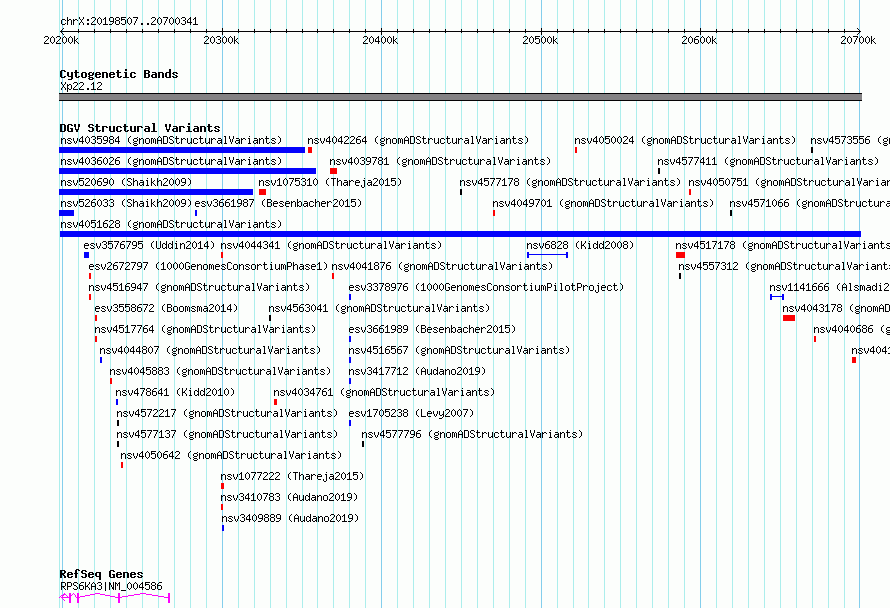Image resolution: width=890 pixels, height=608 pixels.
Task: Select nsv4050751 variant label
Action: click(789, 182)
